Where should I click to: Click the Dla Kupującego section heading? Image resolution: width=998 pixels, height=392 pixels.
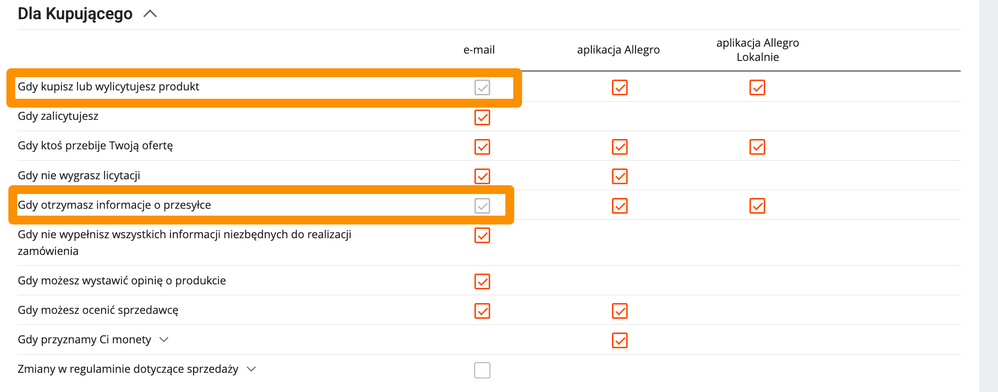tap(75, 14)
